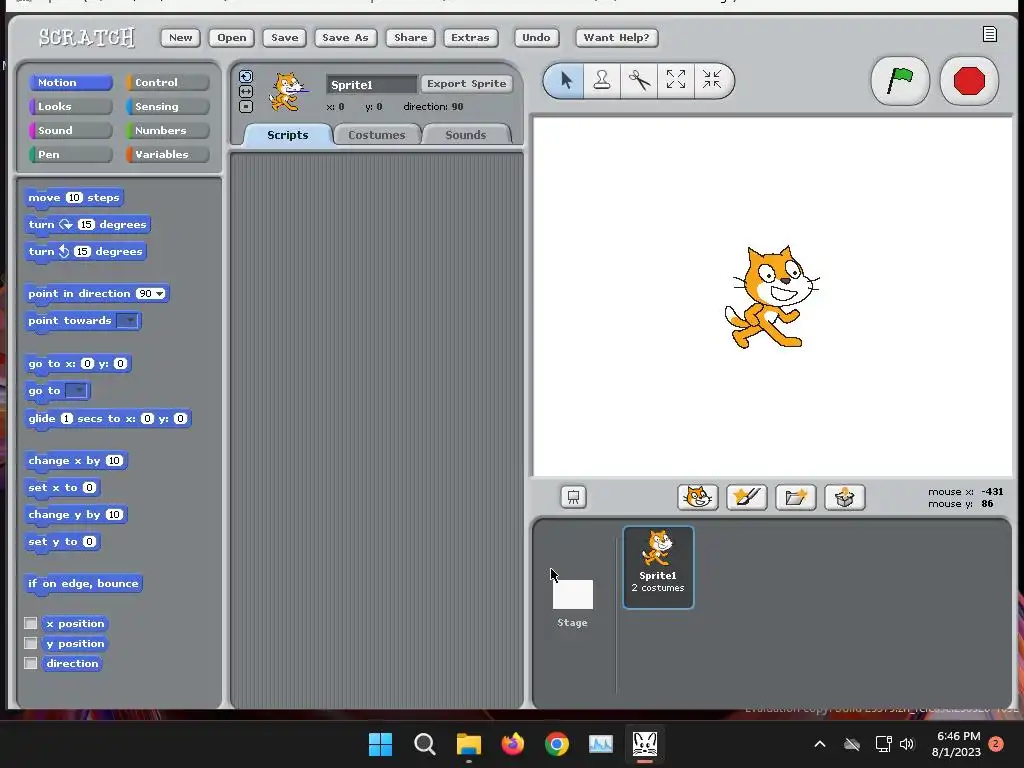Click Scratch cat icon in taskbar
The height and width of the screenshot is (768, 1024).
pyautogui.click(x=645, y=744)
